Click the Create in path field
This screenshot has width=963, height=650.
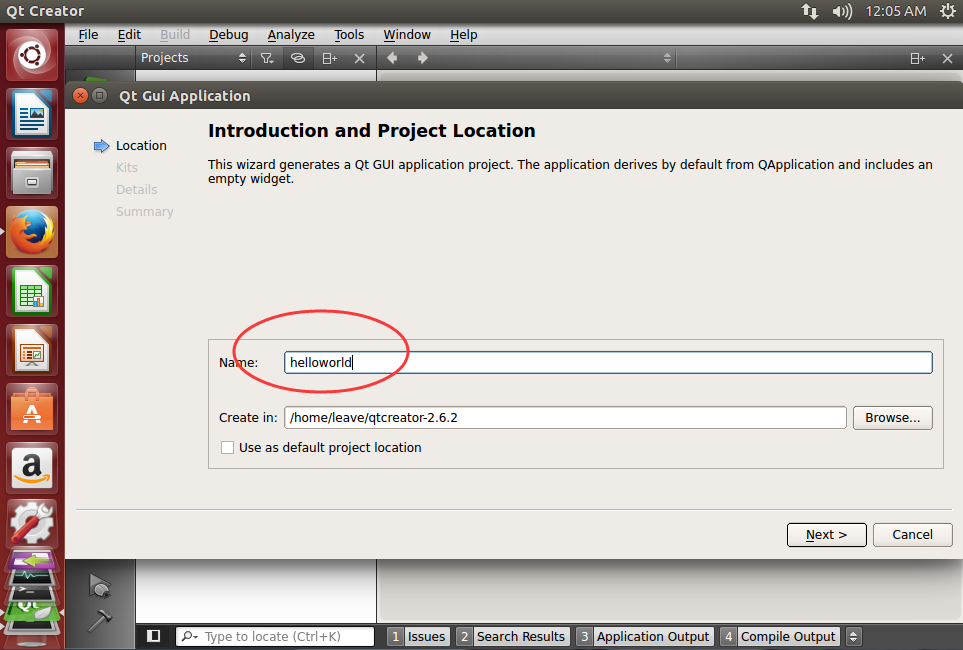pyautogui.click(x=565, y=418)
